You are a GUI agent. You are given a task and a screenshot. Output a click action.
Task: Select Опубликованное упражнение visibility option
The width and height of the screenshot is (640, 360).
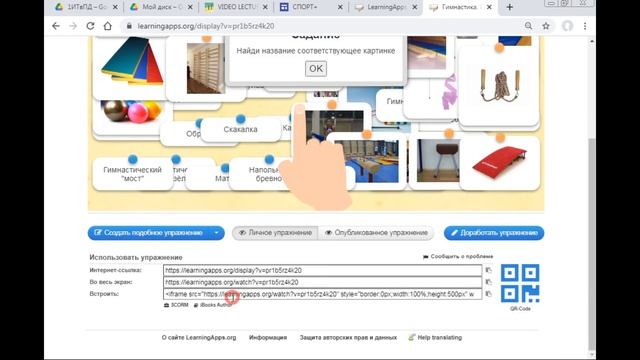376,233
